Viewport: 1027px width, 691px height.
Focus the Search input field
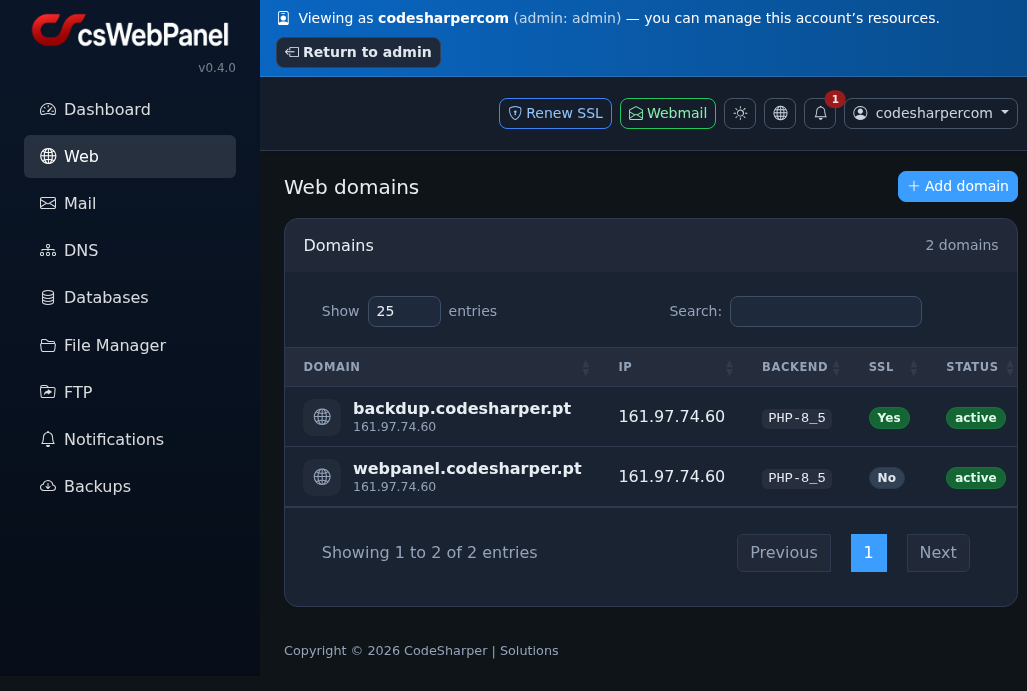(x=826, y=311)
